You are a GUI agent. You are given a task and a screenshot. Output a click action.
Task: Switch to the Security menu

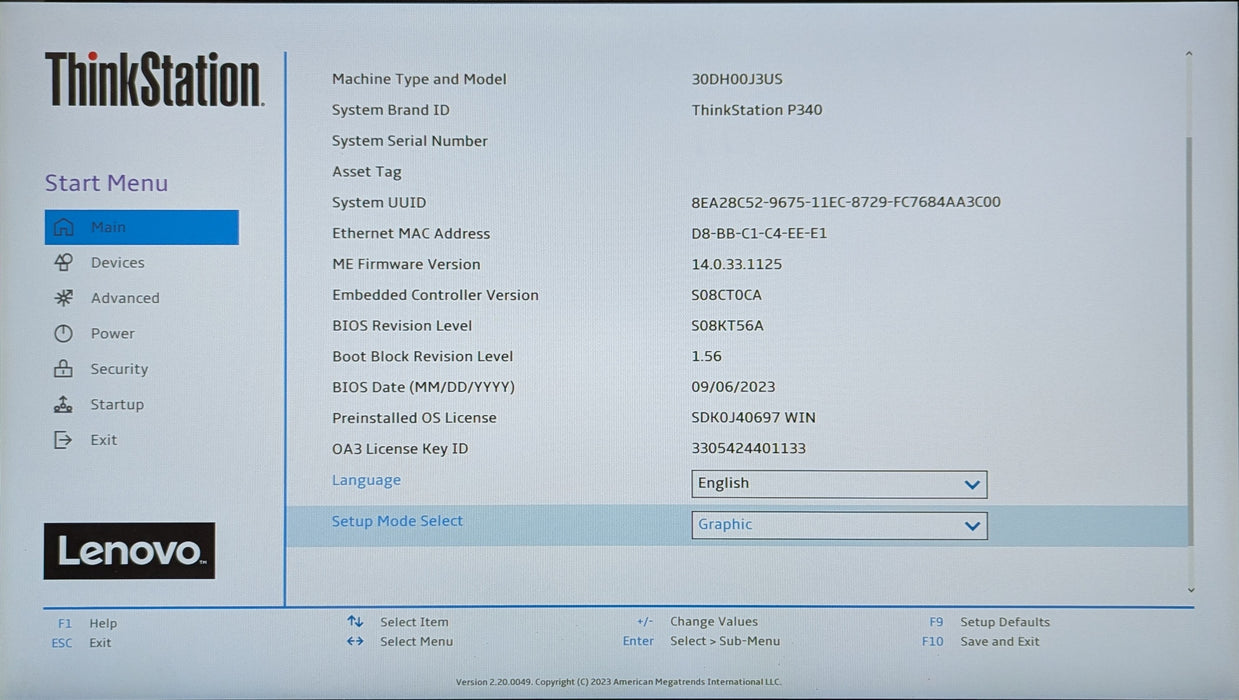[x=119, y=369]
